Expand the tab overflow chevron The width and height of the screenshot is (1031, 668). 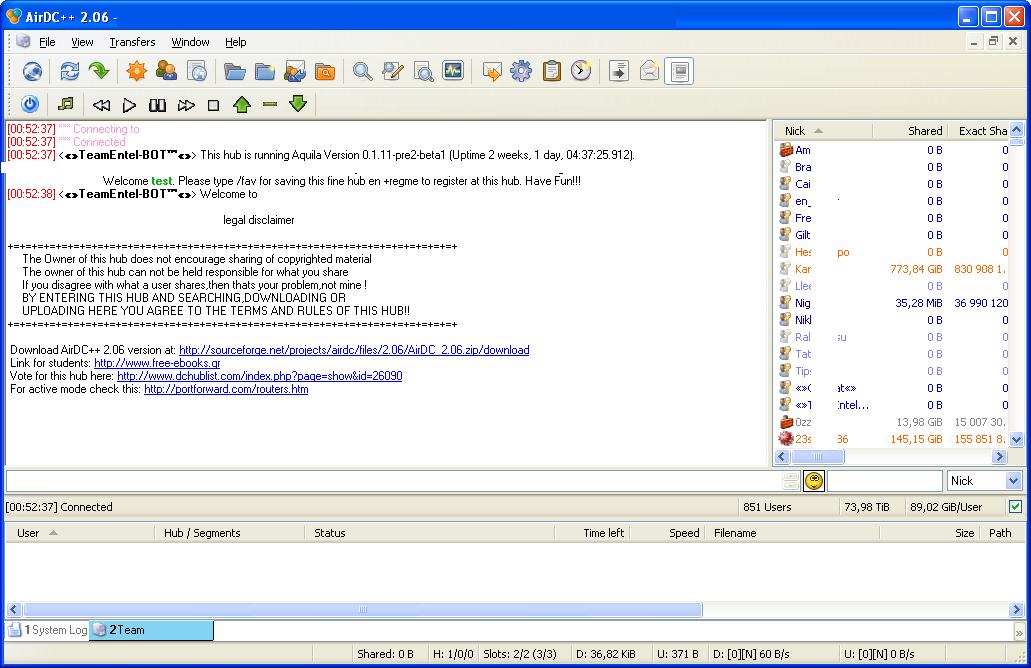(x=1019, y=633)
